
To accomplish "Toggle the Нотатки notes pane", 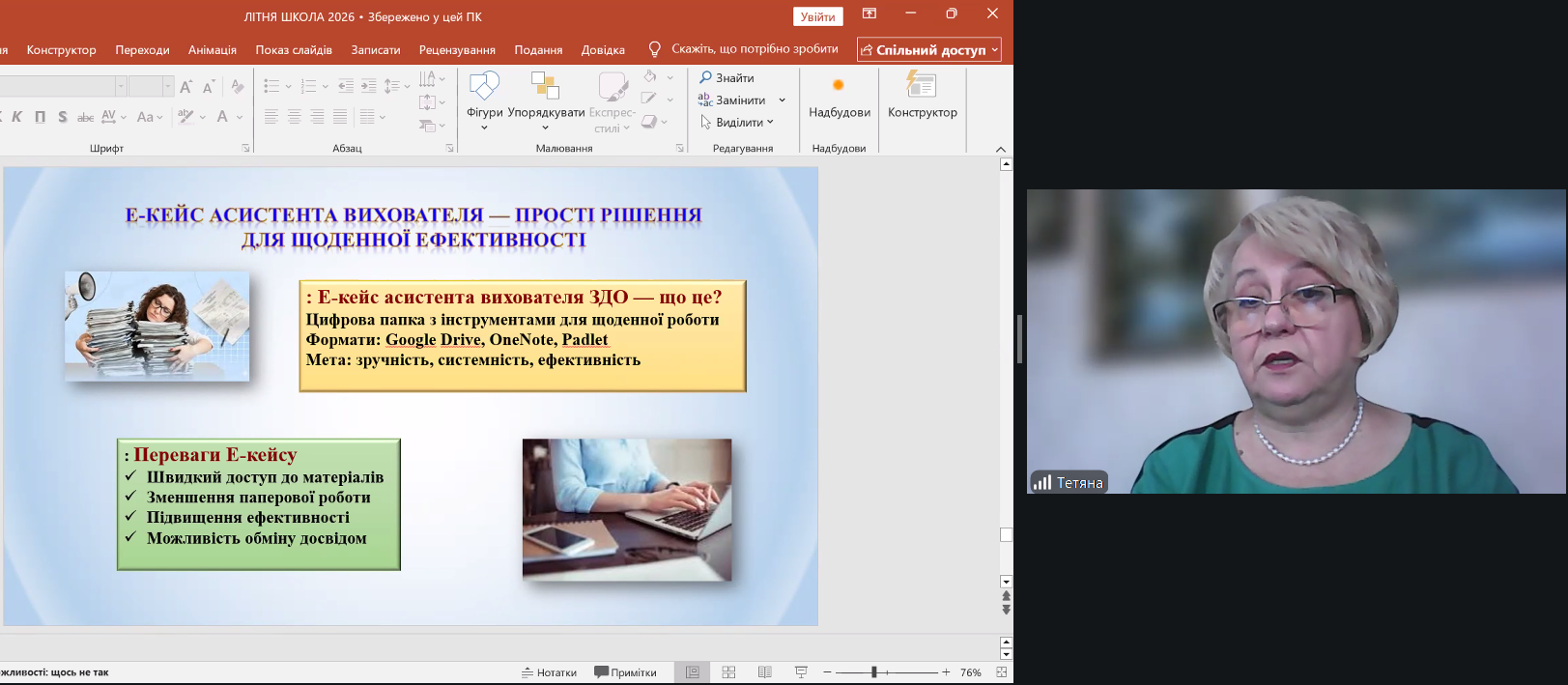I will 549,672.
